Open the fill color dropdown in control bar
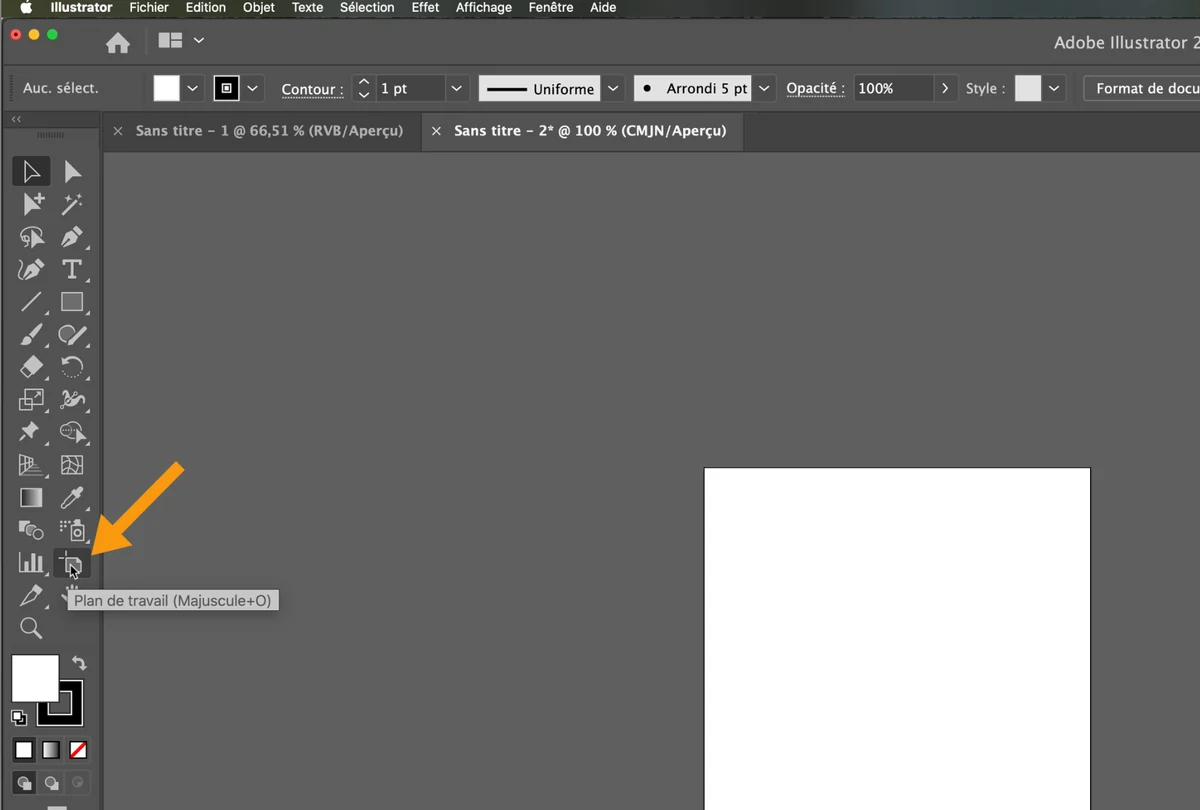Screen dimensions: 1200x810 192,88
